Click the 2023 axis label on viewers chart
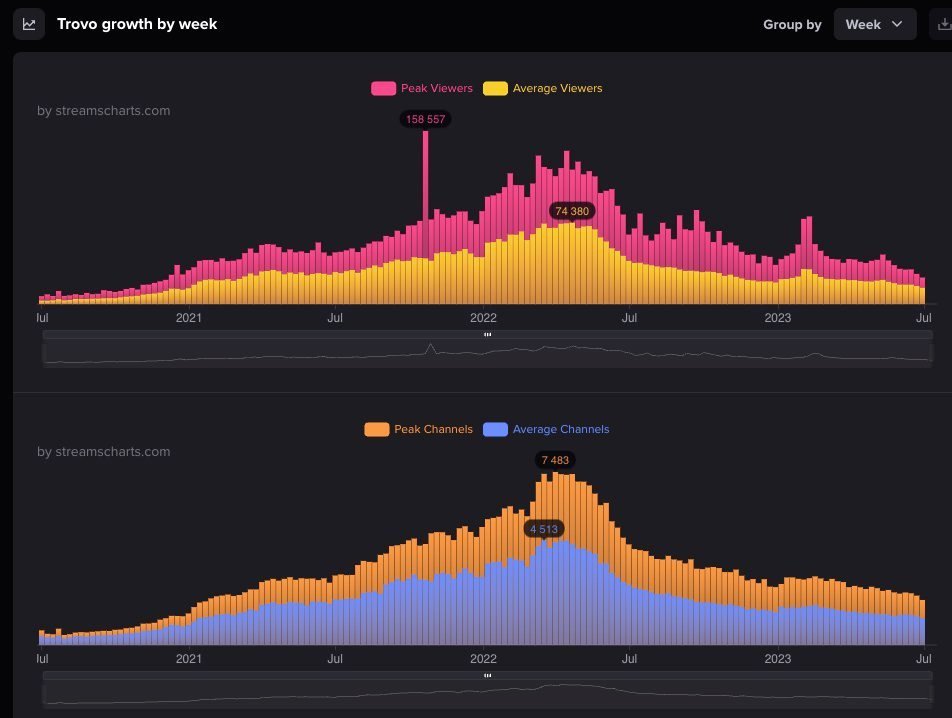Screen dimensions: 952x718 click(778, 318)
